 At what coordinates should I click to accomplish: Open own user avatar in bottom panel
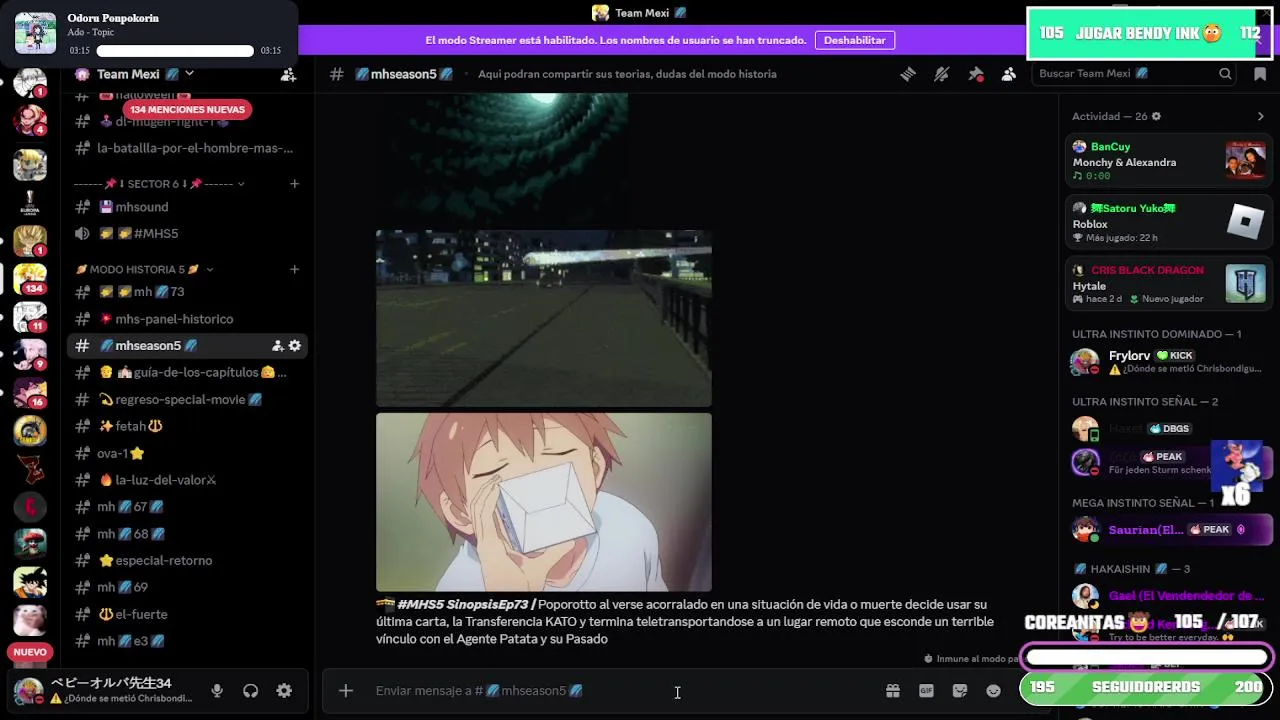point(29,691)
